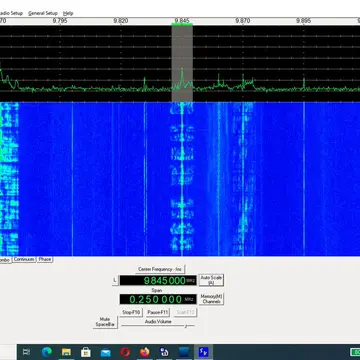Viewport: 360px width, 360px height.
Task: Open File Explorer from the taskbar
Action: [66, 352]
